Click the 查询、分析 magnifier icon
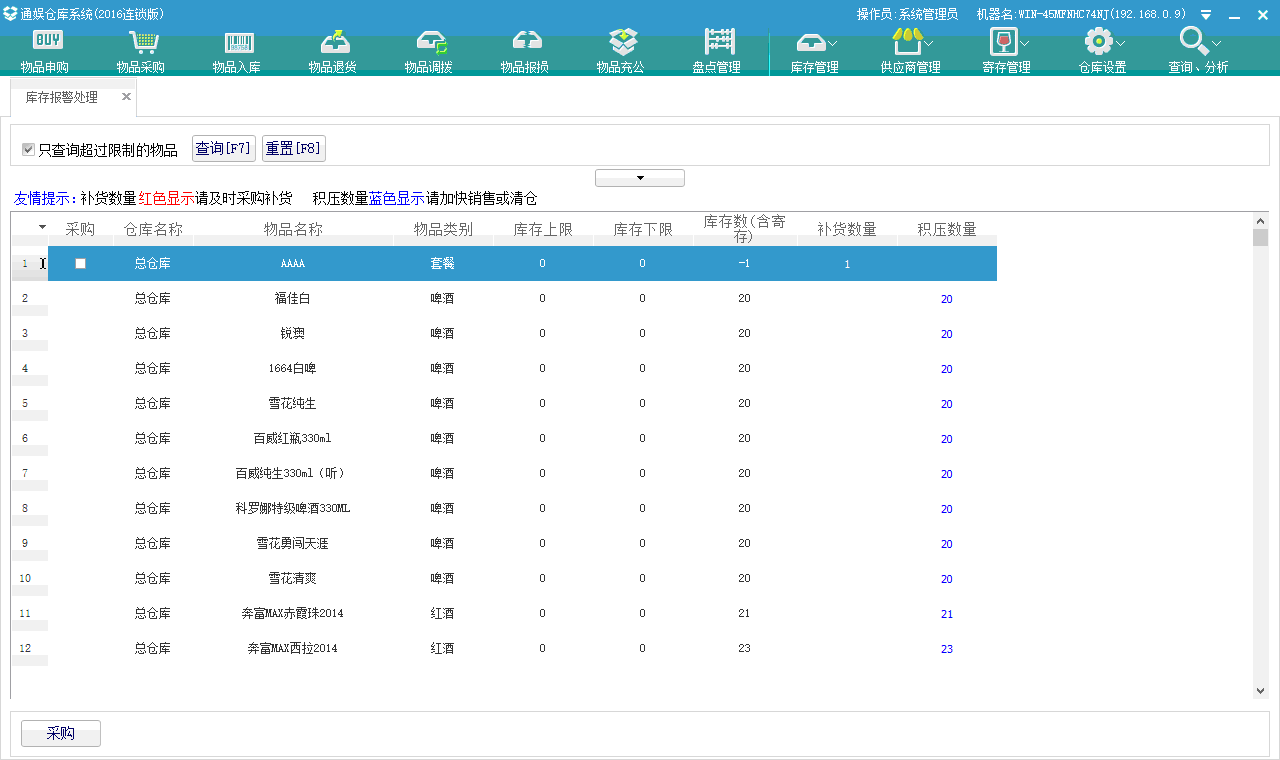The height and width of the screenshot is (760, 1280). 1194,41
